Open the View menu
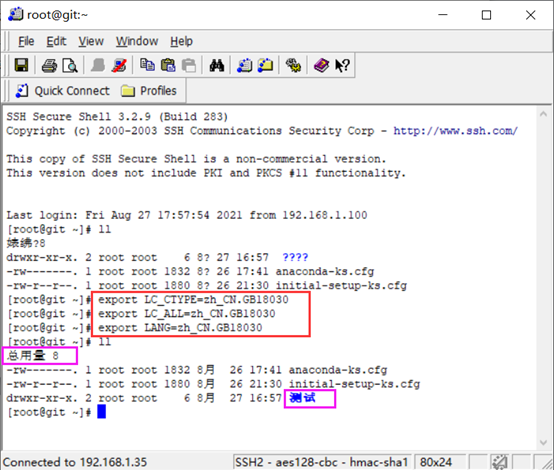Viewport: 554px width, 470px height. 91,41
